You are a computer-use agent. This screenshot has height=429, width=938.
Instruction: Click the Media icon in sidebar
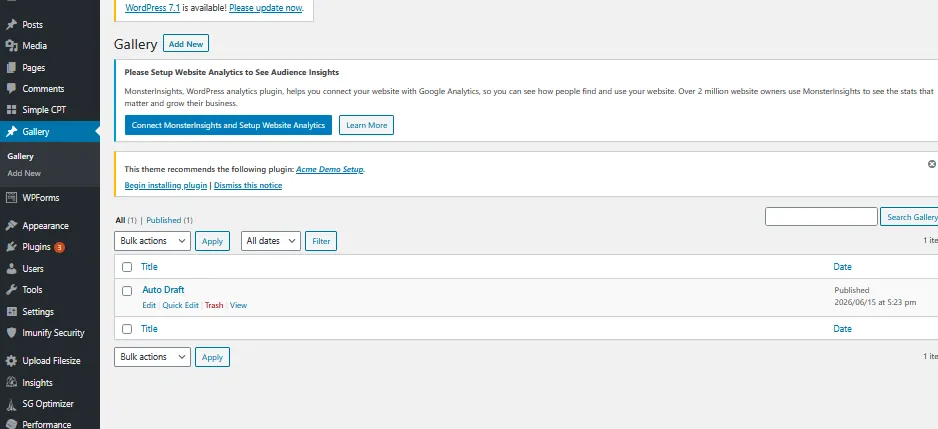pyautogui.click(x=11, y=46)
